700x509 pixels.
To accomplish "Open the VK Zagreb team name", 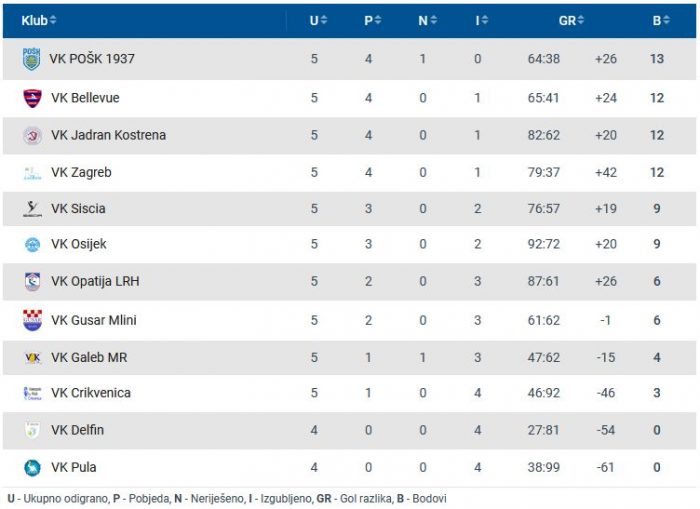I will click(81, 172).
